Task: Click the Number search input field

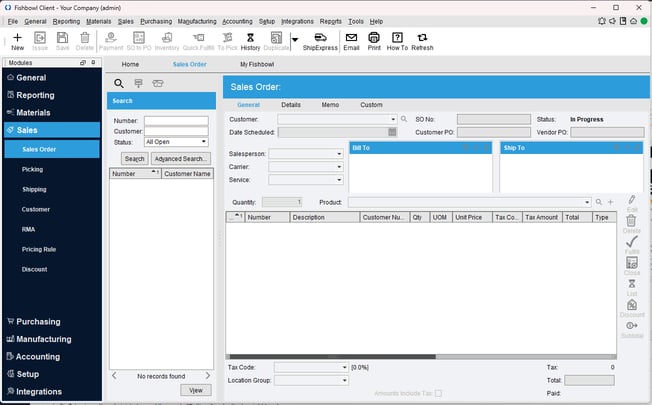Action: tap(176, 121)
